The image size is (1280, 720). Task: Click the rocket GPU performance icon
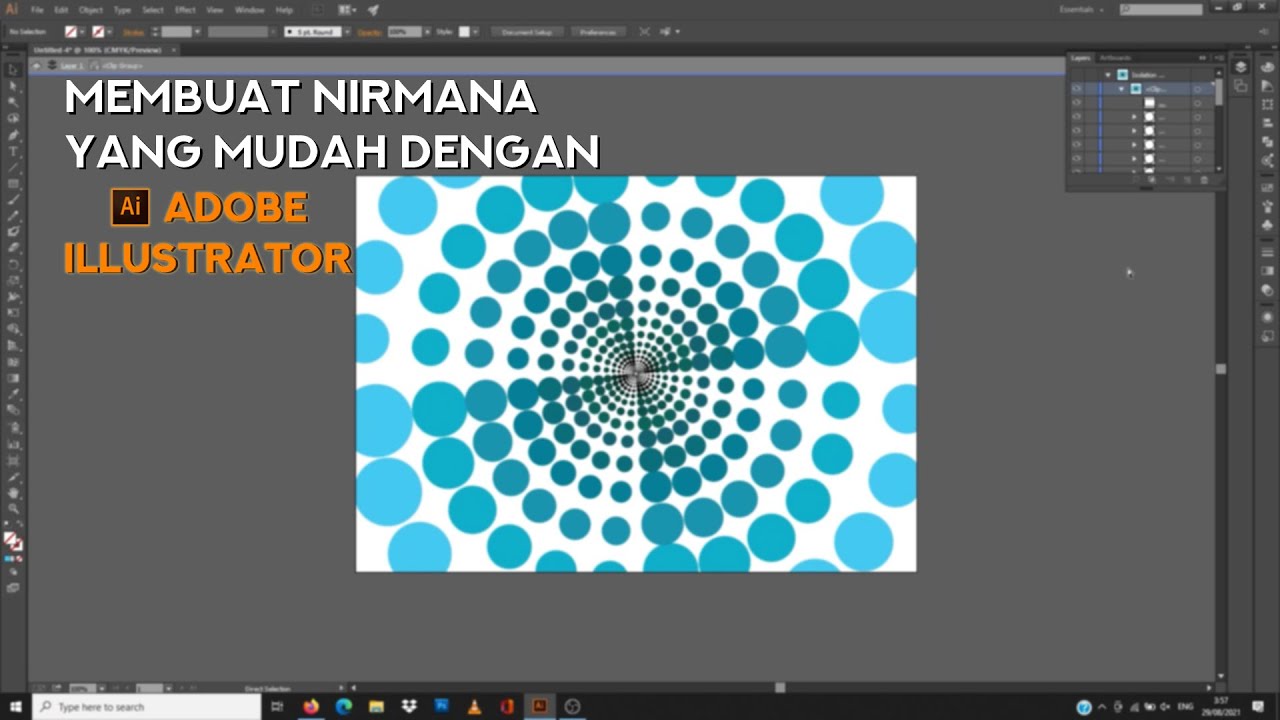click(373, 10)
